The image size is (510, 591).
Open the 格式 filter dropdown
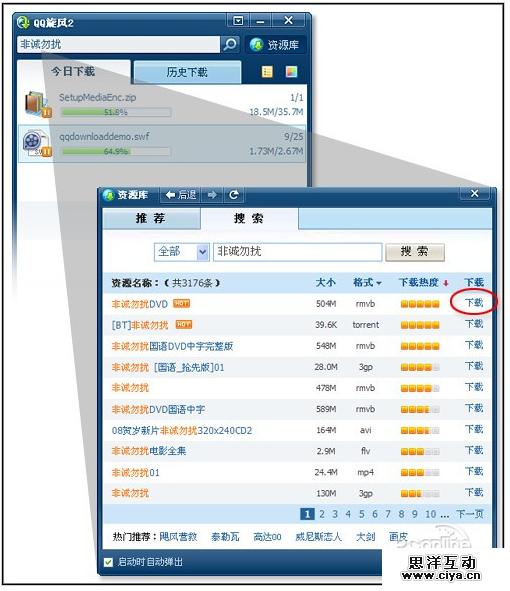click(x=367, y=283)
